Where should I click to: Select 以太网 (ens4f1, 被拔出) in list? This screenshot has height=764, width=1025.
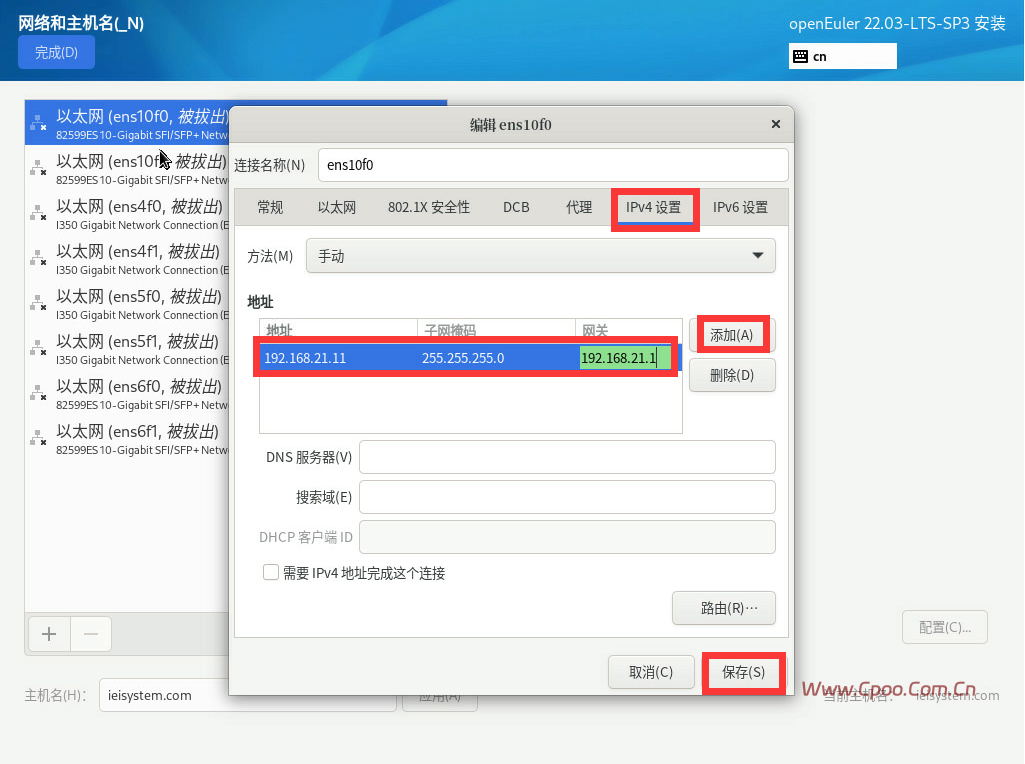coord(127,259)
